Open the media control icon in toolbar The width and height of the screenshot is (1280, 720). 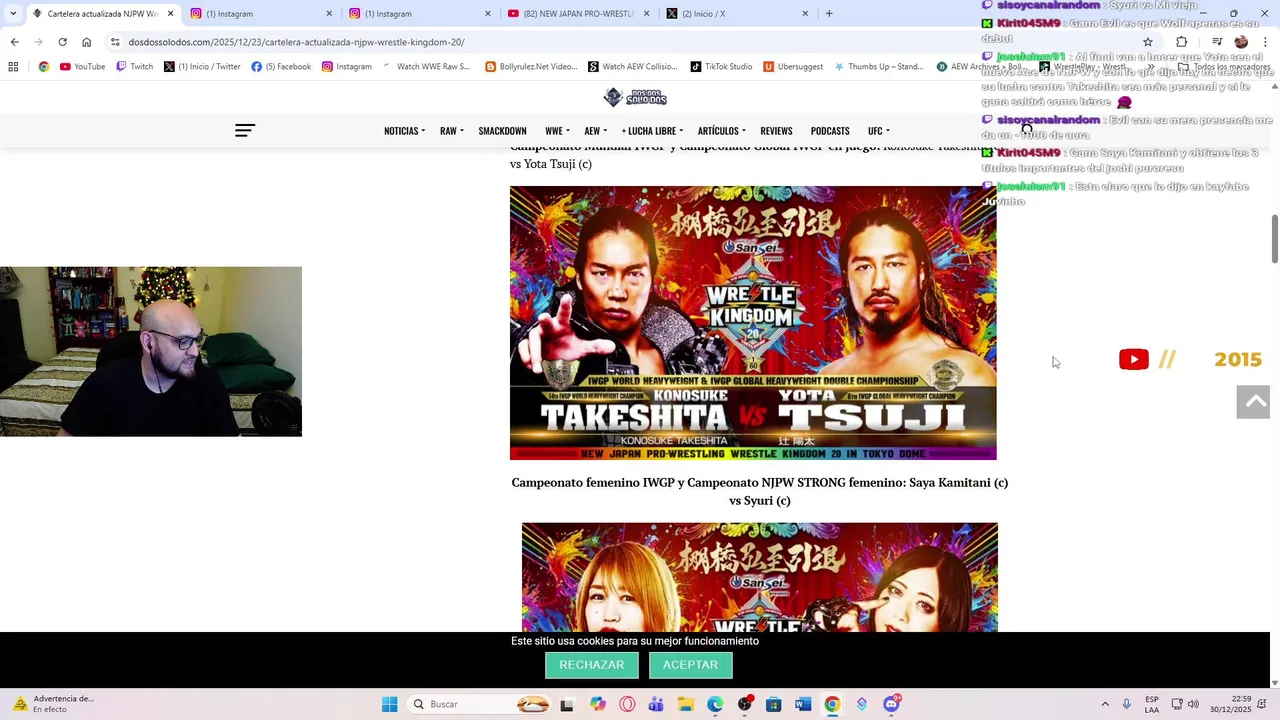pyautogui.click(x=1217, y=42)
